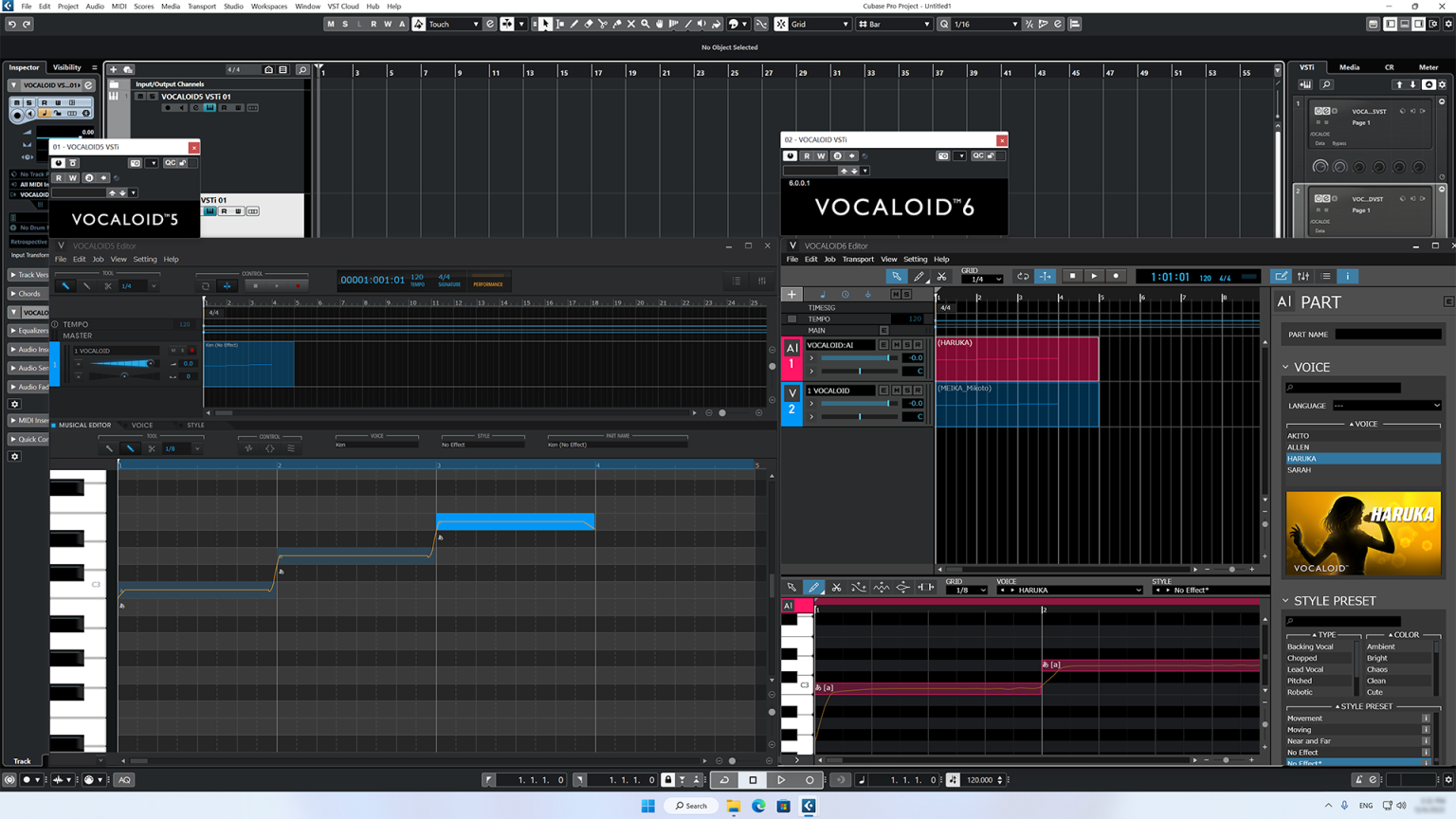Screen dimensions: 1456x819
Task: Select the Scissors tool in Cubase toolbar
Action: pyautogui.click(x=603, y=24)
